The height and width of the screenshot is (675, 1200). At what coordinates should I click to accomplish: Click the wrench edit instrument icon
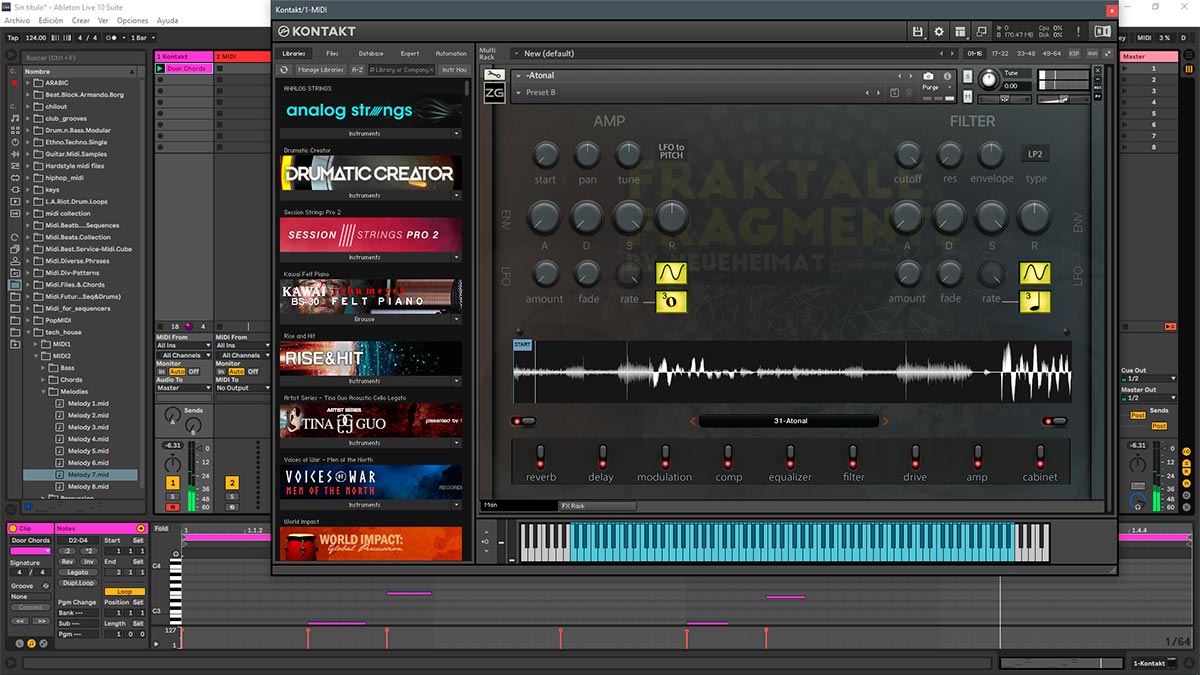pyautogui.click(x=494, y=75)
